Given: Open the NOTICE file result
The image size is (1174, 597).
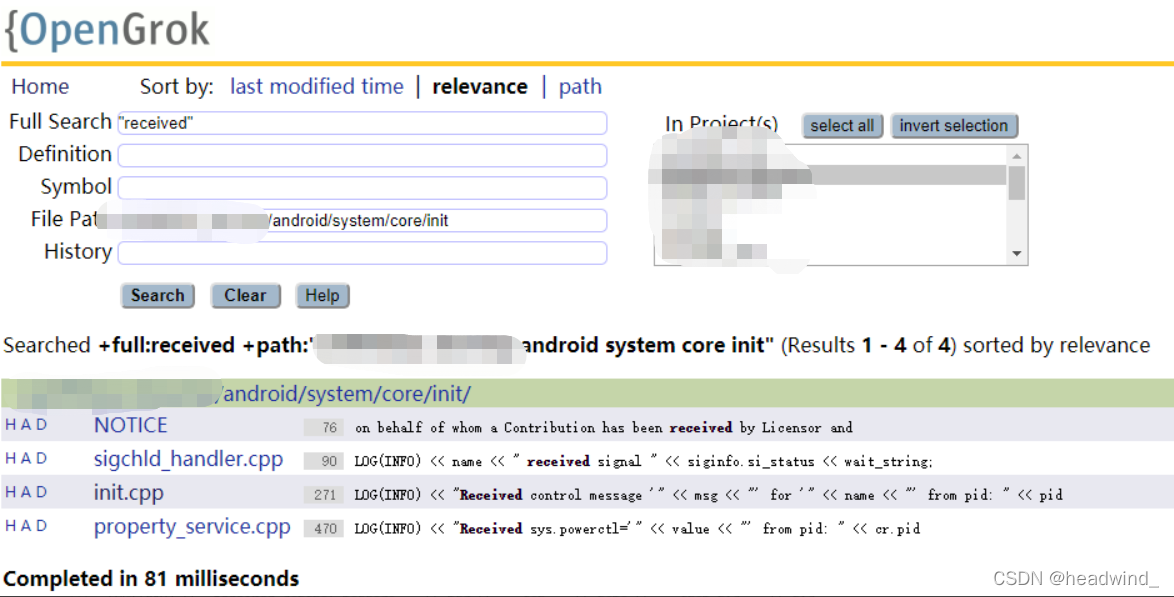Looking at the screenshot, I should point(130,425).
